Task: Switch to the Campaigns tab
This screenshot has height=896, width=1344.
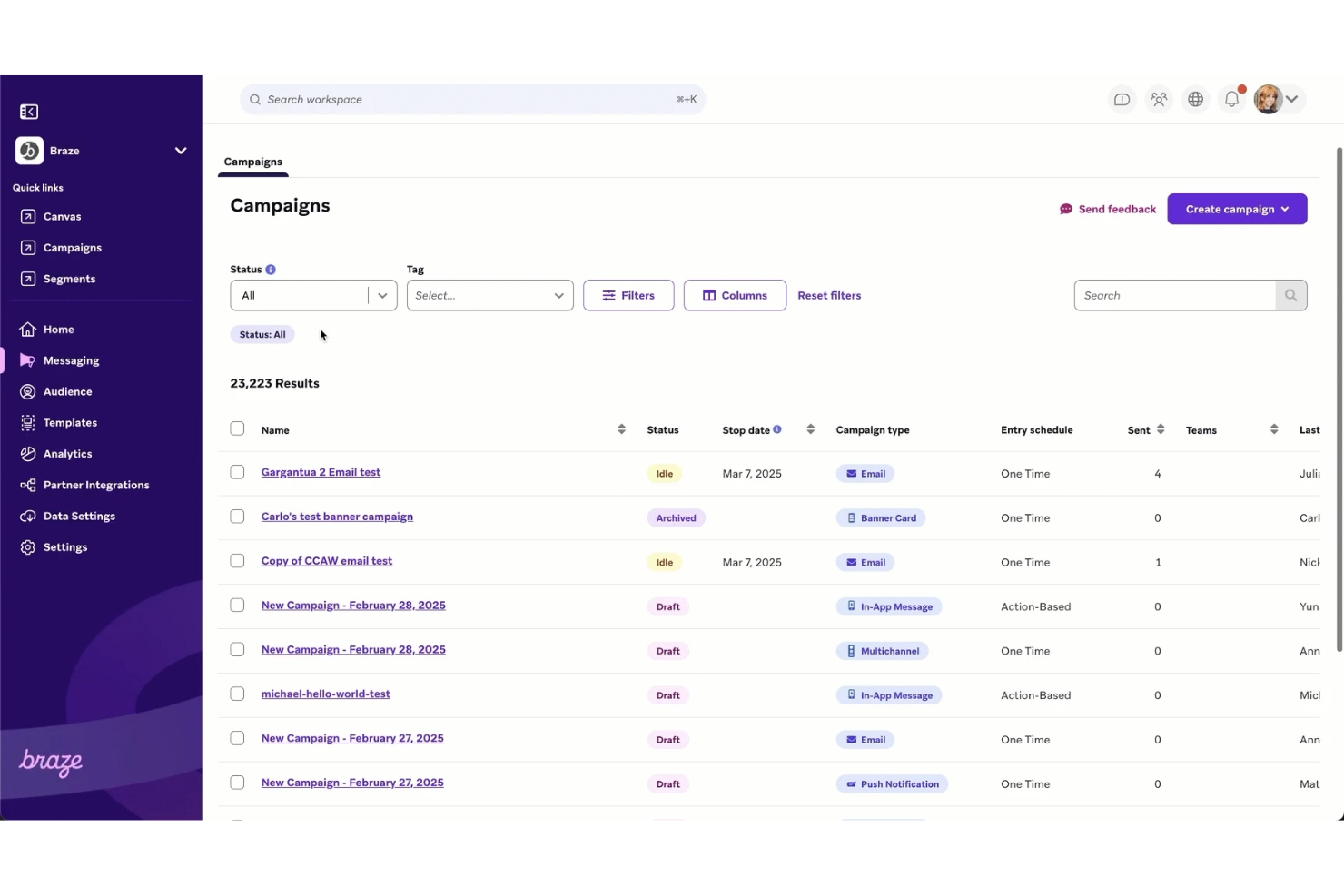Action: coord(252,162)
